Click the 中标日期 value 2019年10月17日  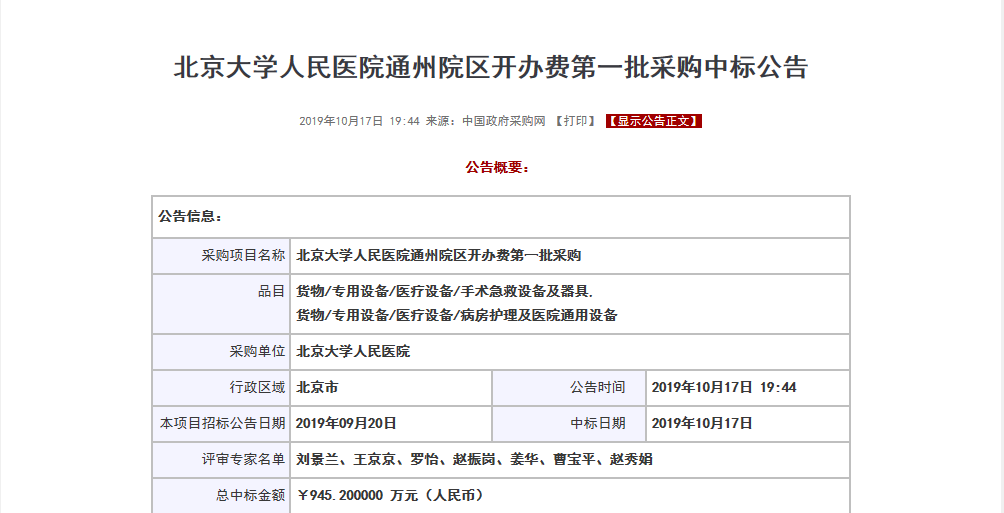[x=702, y=423]
